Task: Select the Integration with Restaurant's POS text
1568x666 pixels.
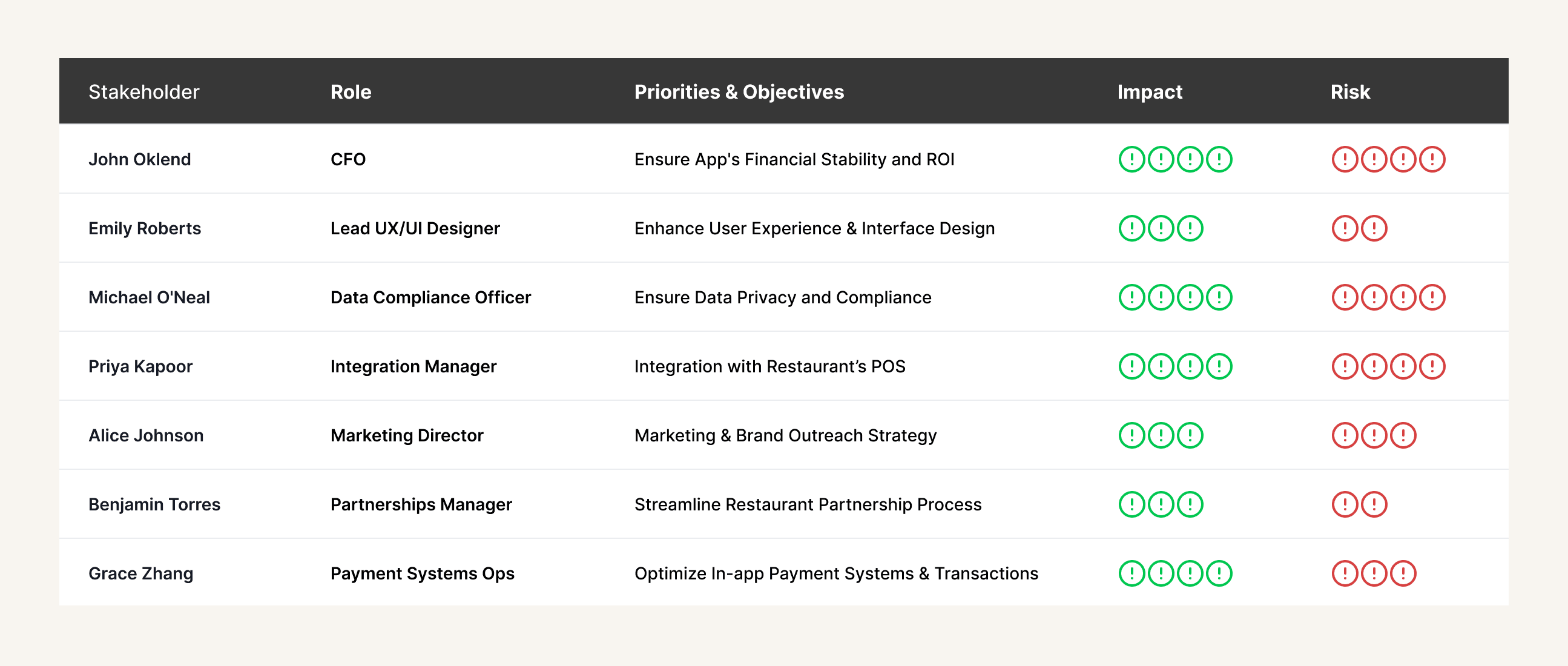Action: click(769, 366)
